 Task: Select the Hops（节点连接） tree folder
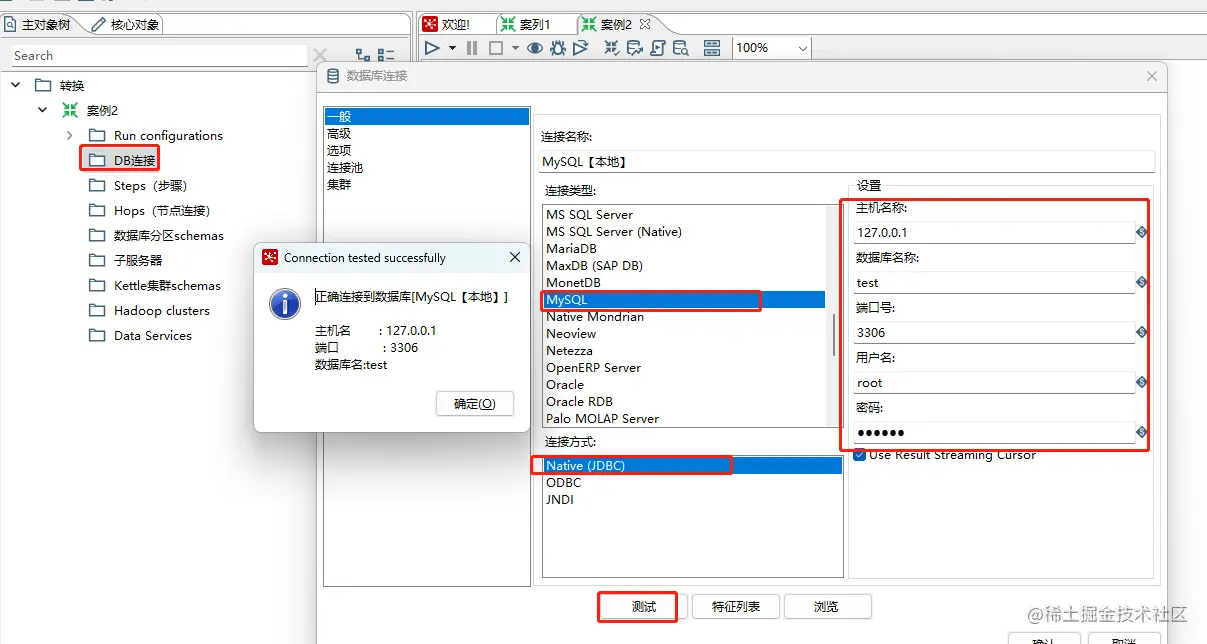[x=149, y=210]
